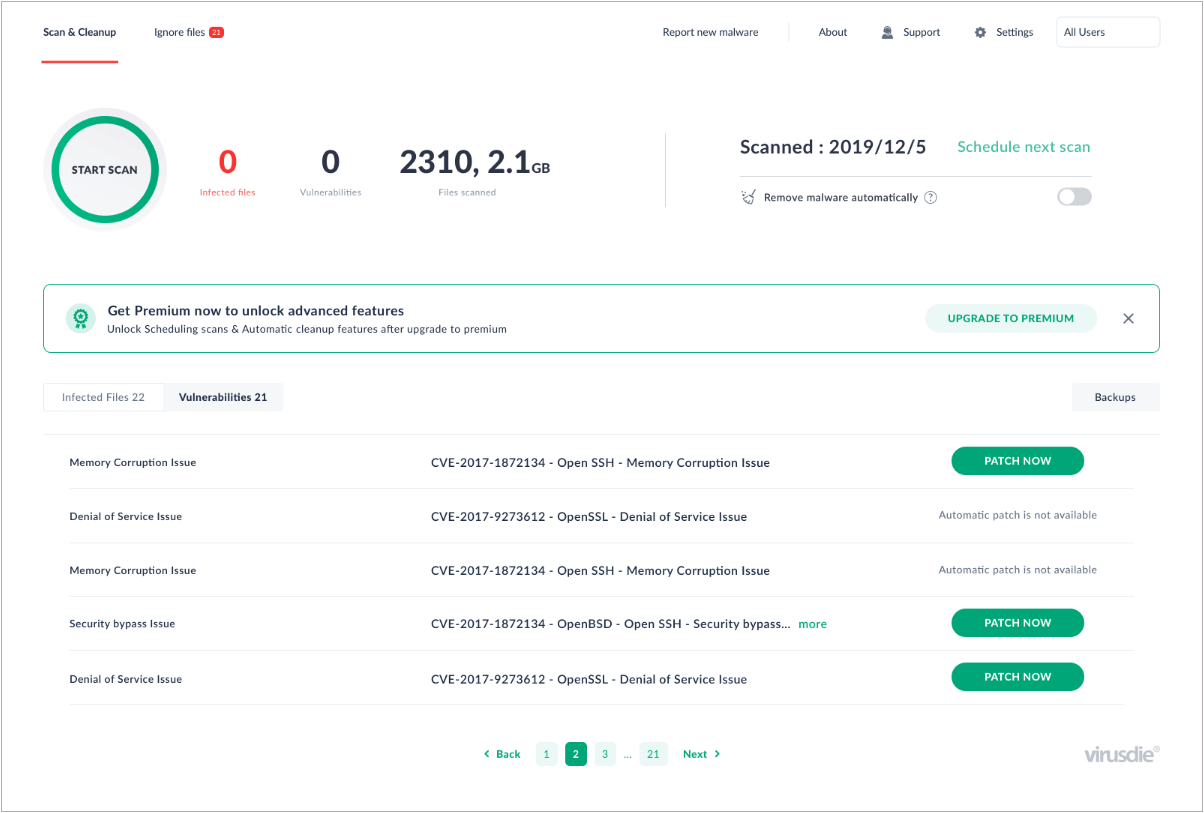
Task: Click the broom icon beside Remove malware
Action: click(748, 197)
